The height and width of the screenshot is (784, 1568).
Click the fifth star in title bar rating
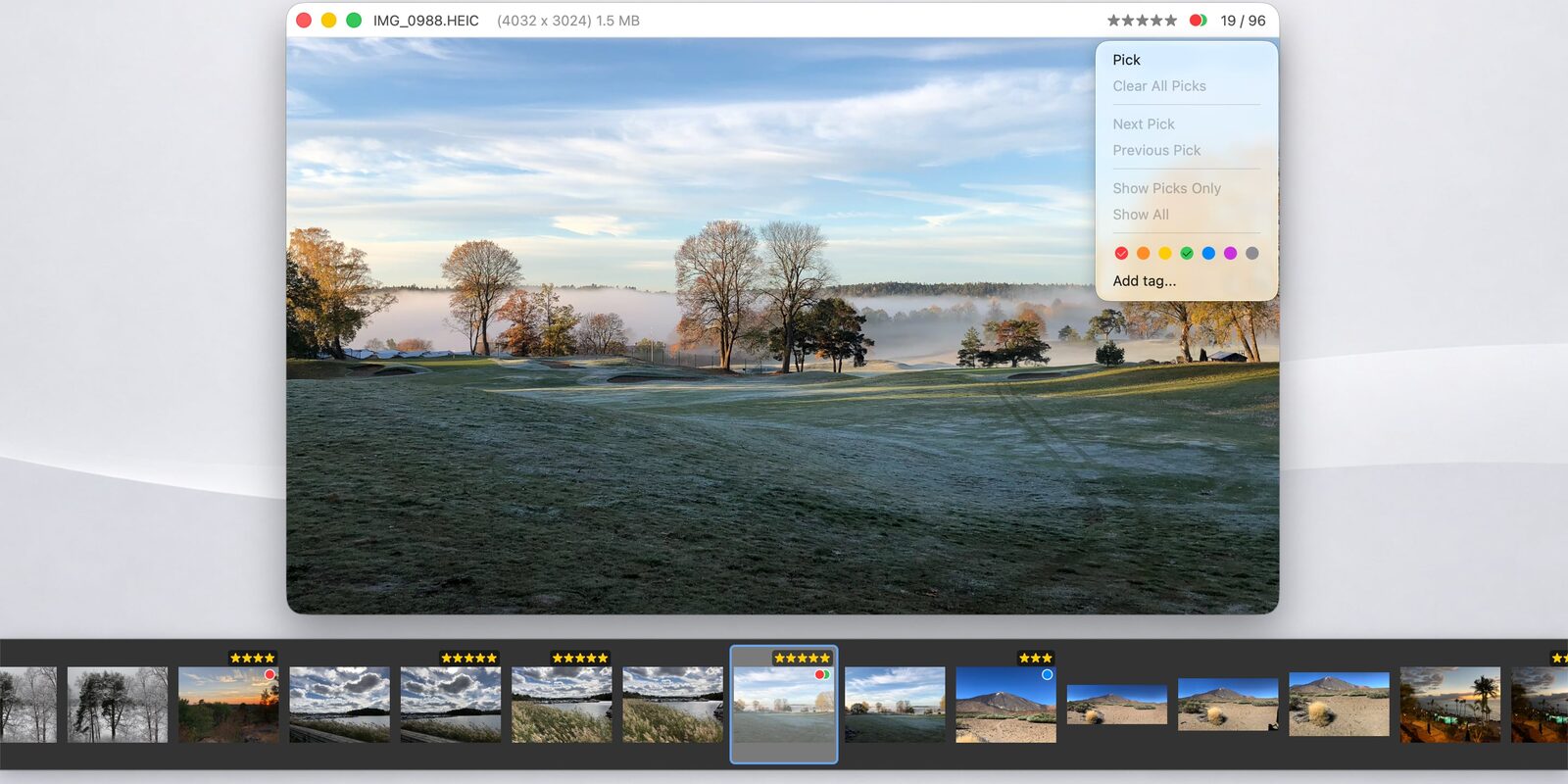(x=1170, y=21)
